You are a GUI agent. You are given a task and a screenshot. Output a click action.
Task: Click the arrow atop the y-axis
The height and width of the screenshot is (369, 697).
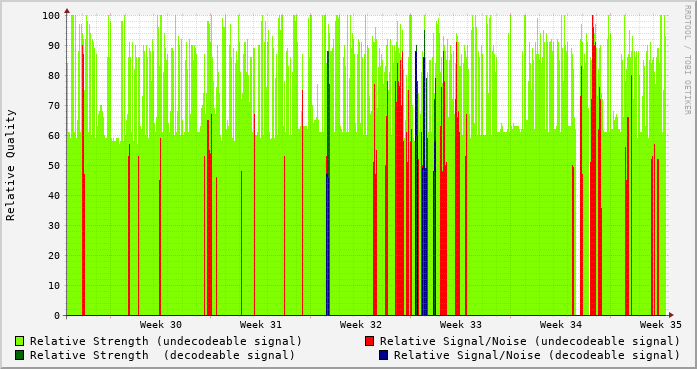(67, 10)
